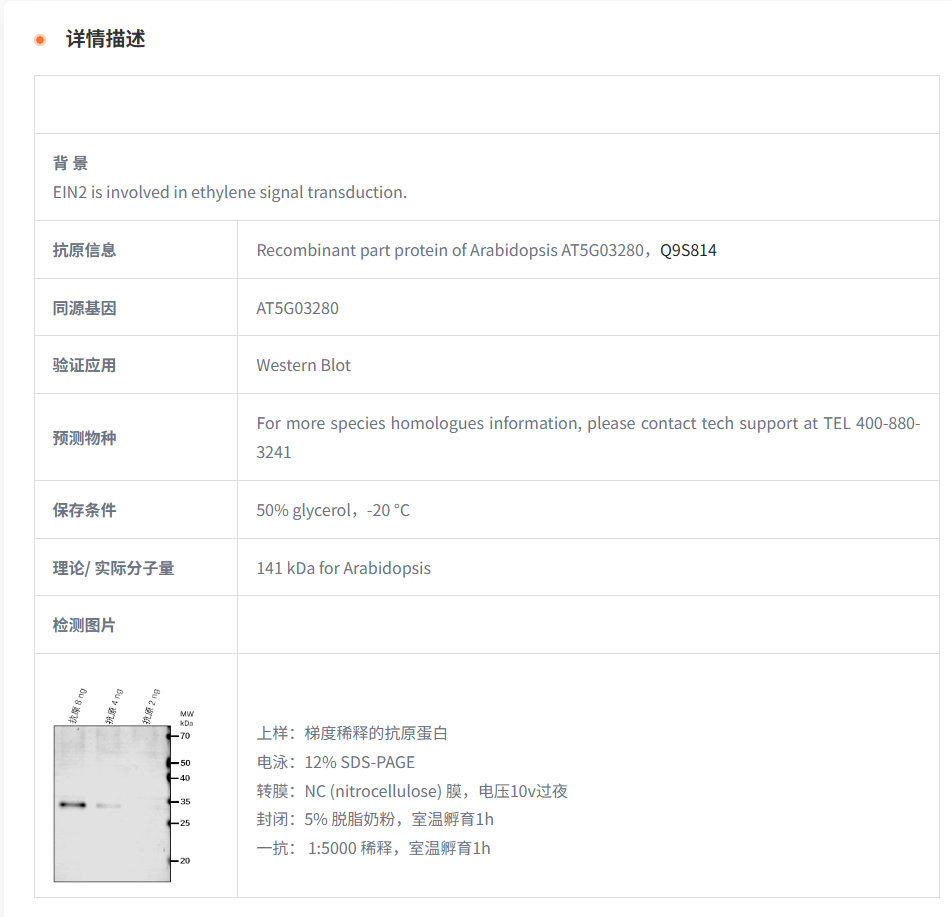Screen dimensions: 951x917
Task: Click the 141 kDa for Arabidopsis value
Action: (x=343, y=568)
